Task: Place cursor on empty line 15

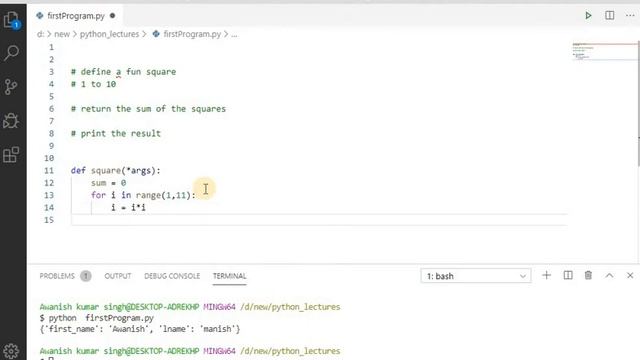Action: pos(318,220)
